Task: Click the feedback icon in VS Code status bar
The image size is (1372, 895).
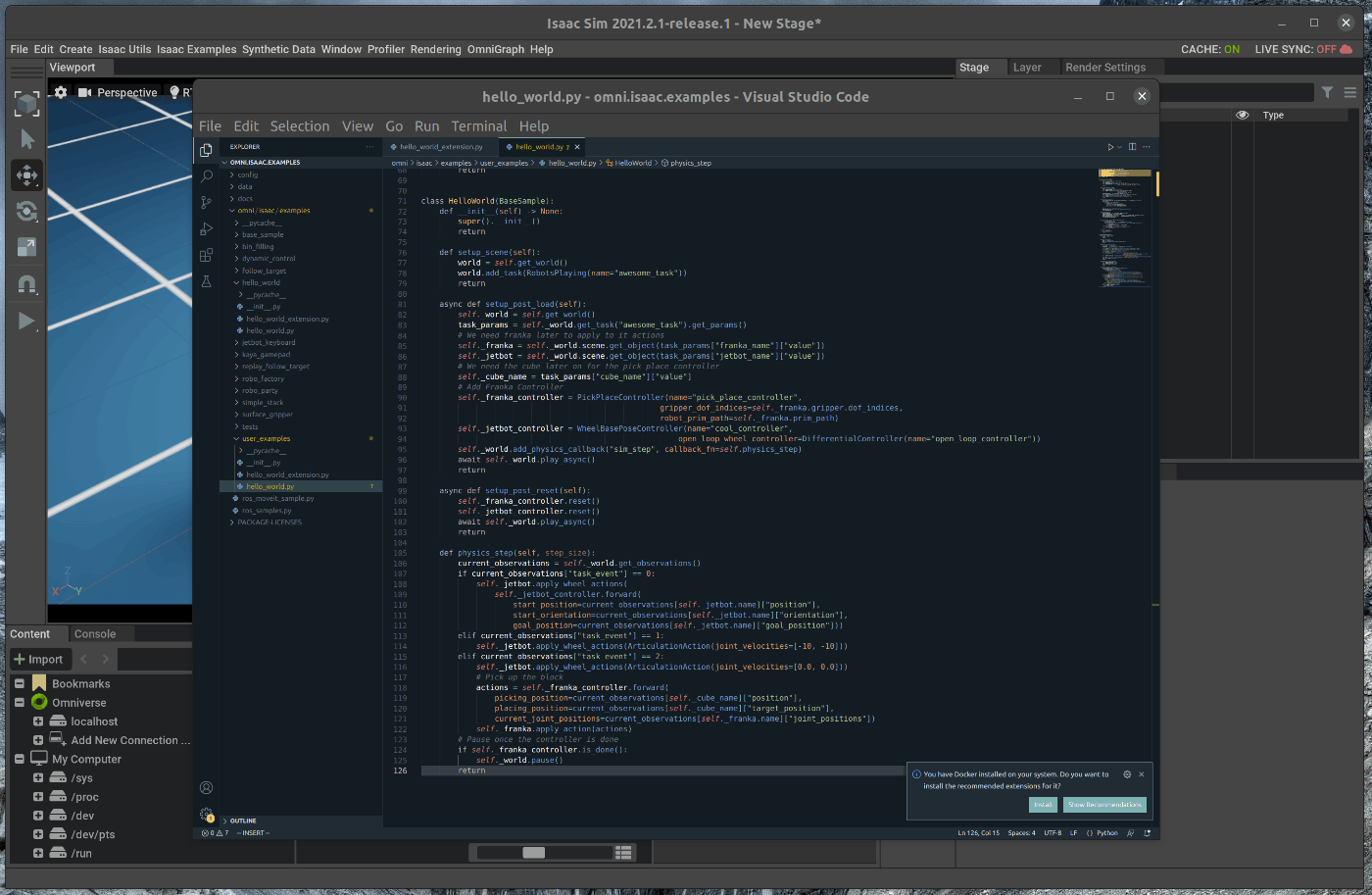Action: pyautogui.click(x=1131, y=833)
